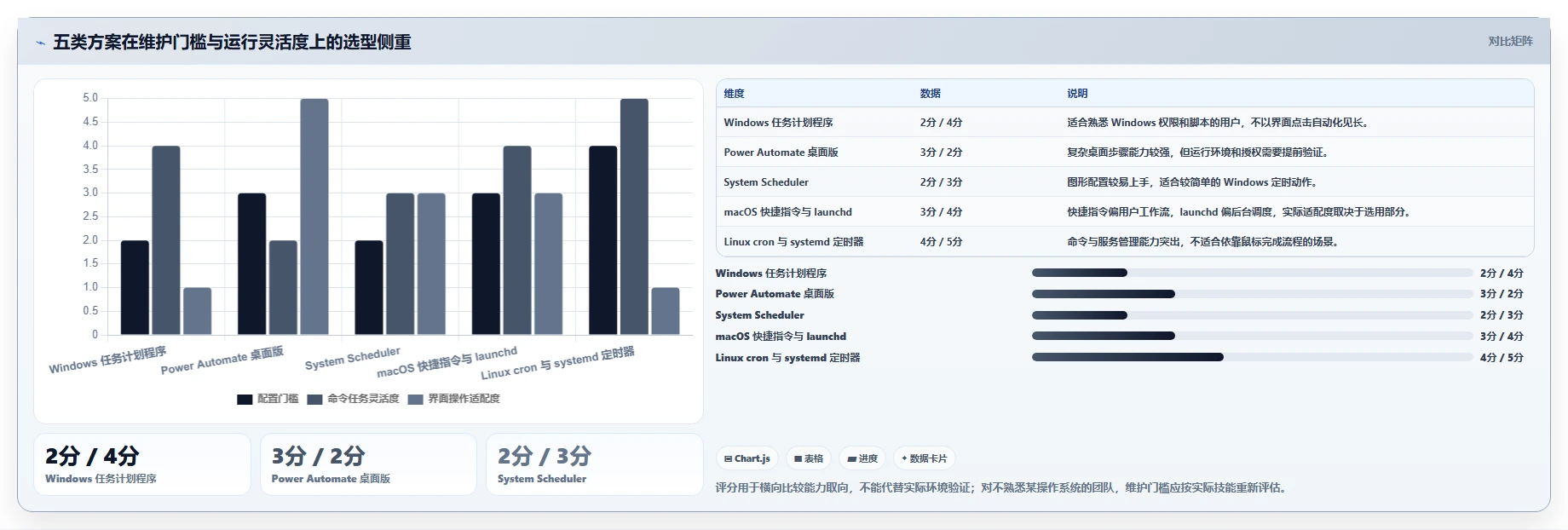Select table row Power Automate 桌面版
Image resolution: width=1568 pixels, height=530 pixels.
(1125, 153)
